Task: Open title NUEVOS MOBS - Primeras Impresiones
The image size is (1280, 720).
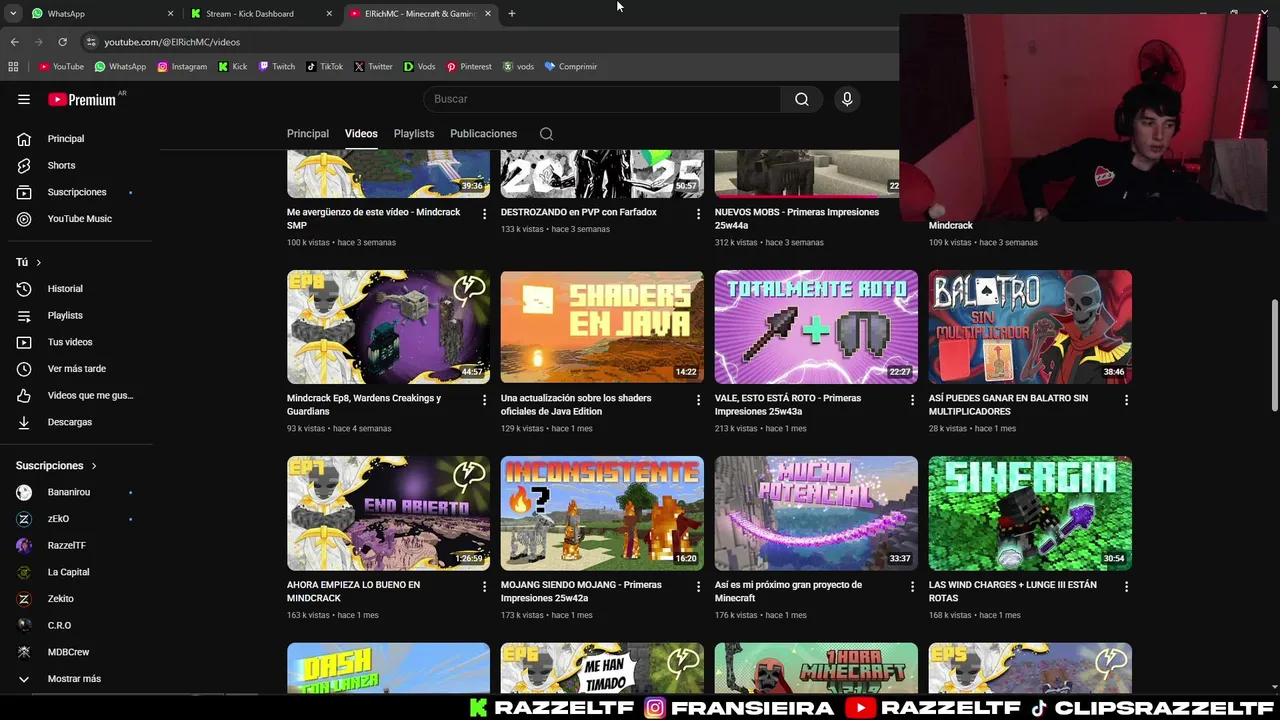Action: [797, 218]
